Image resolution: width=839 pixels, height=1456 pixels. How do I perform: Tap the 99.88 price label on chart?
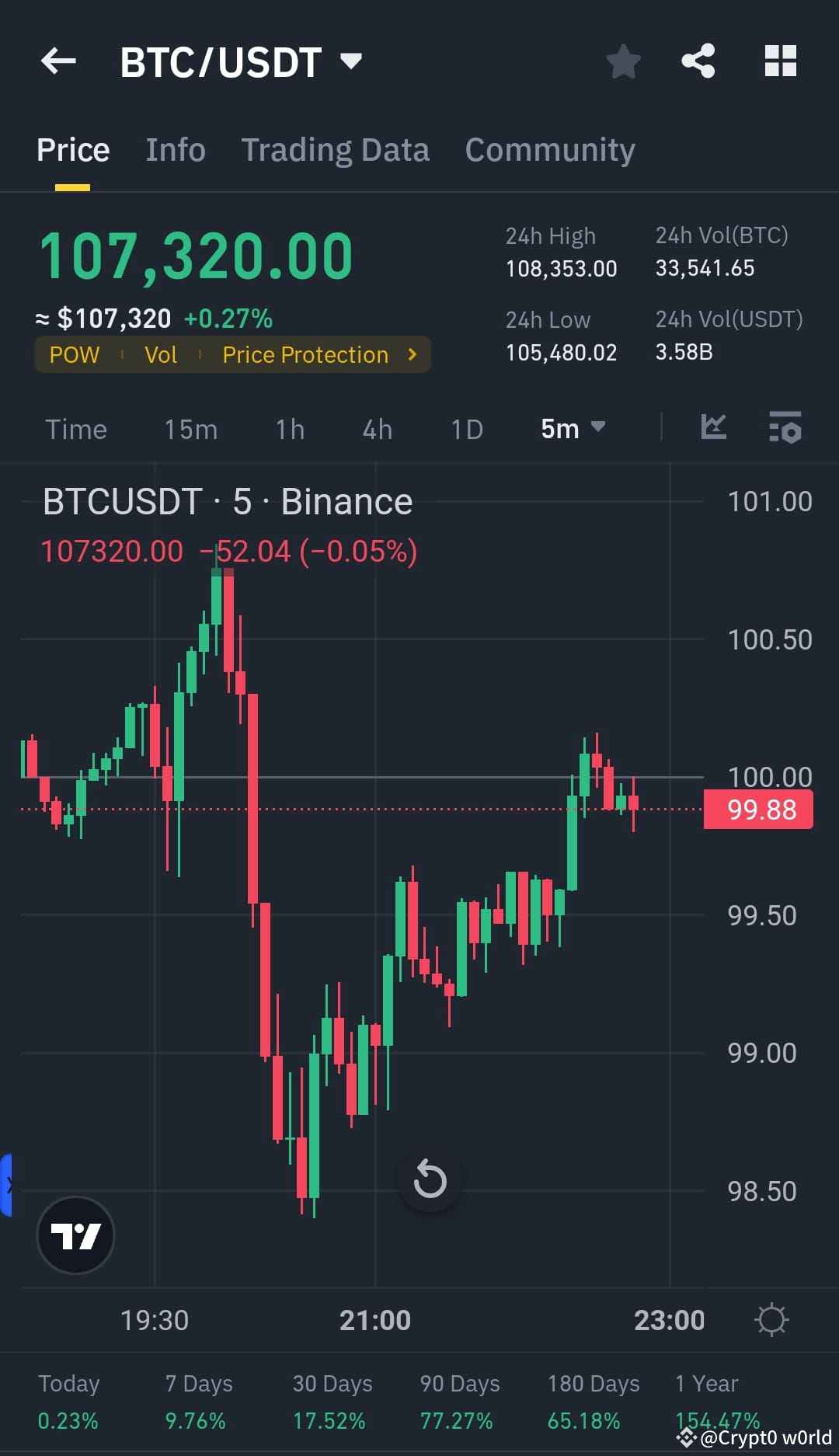(x=757, y=809)
